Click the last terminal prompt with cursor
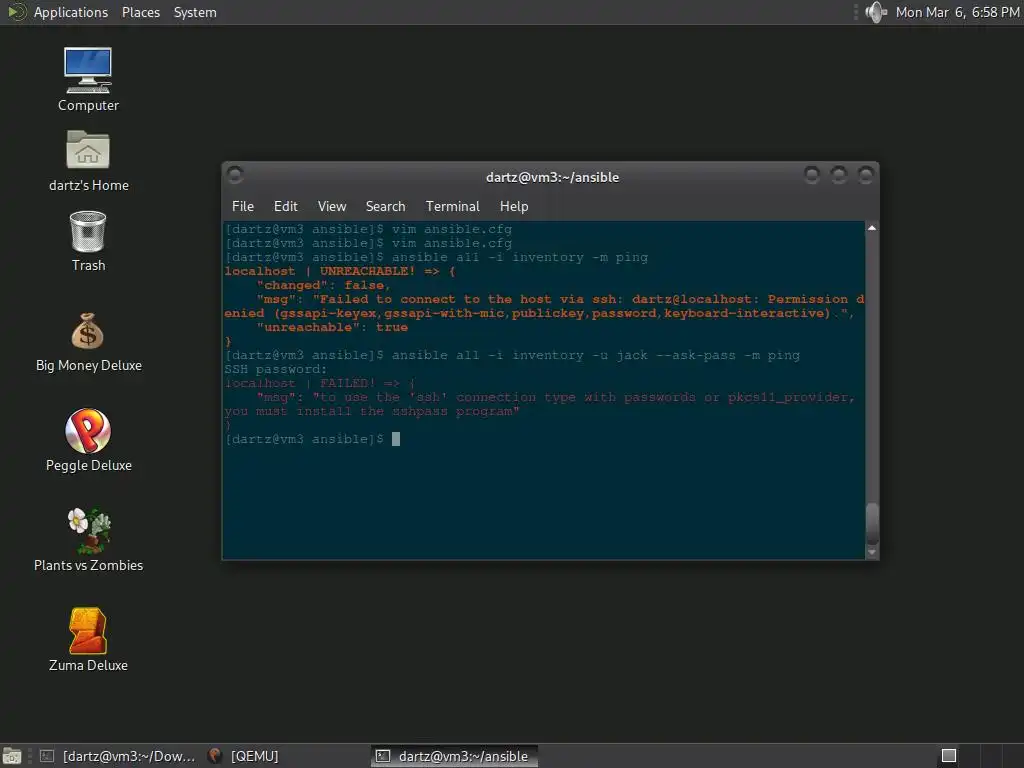The height and width of the screenshot is (768, 1024). 312,440
